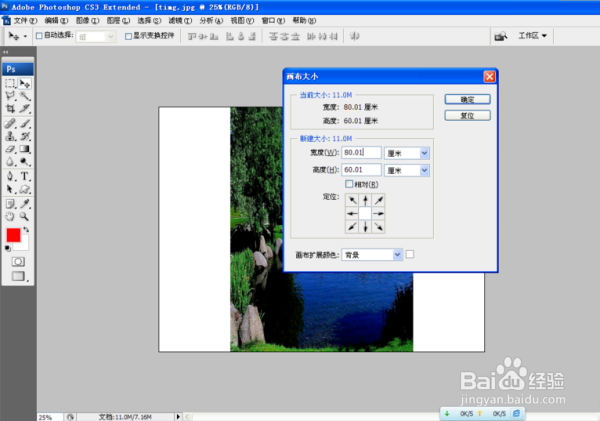Open the height unit 厘米 dropdown
600x421 pixels.
point(407,170)
